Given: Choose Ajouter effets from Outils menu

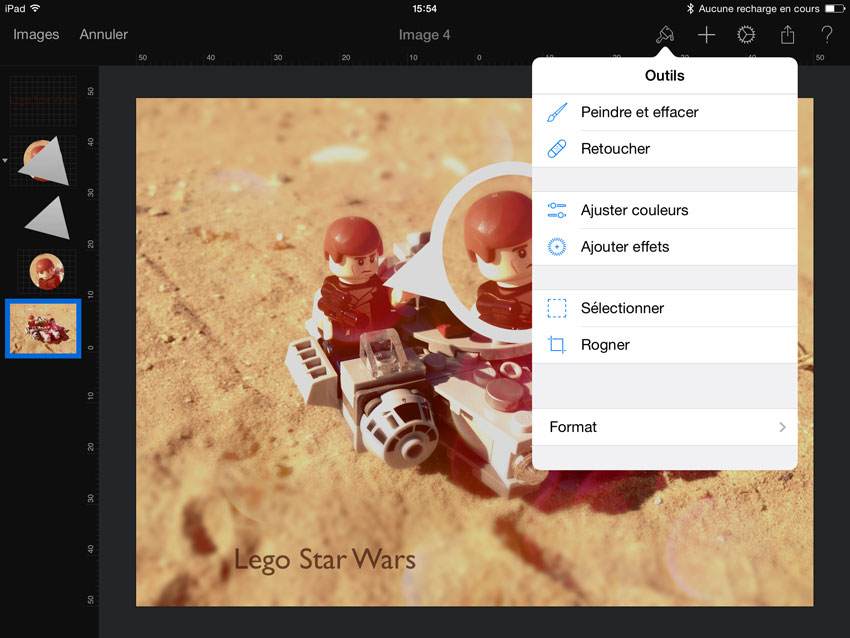Looking at the screenshot, I should (x=665, y=247).
